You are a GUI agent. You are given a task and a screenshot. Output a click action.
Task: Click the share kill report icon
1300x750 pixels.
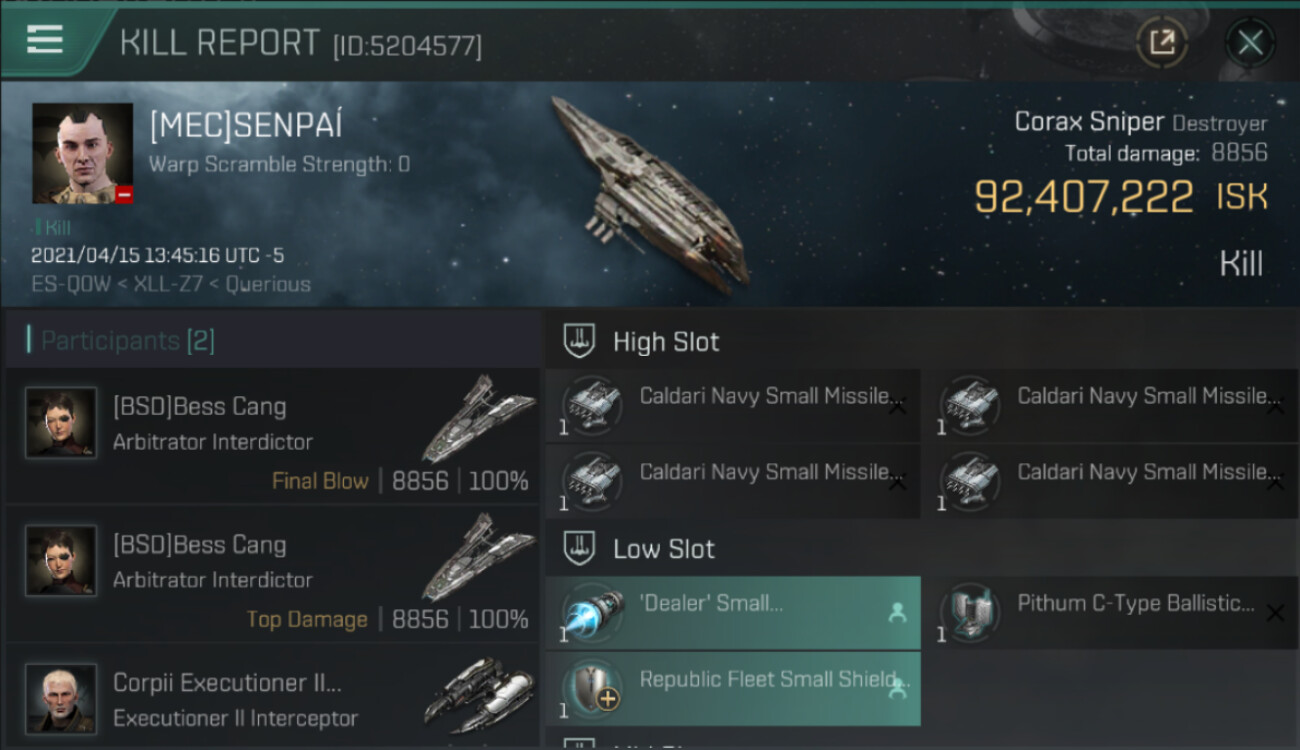click(x=1162, y=42)
